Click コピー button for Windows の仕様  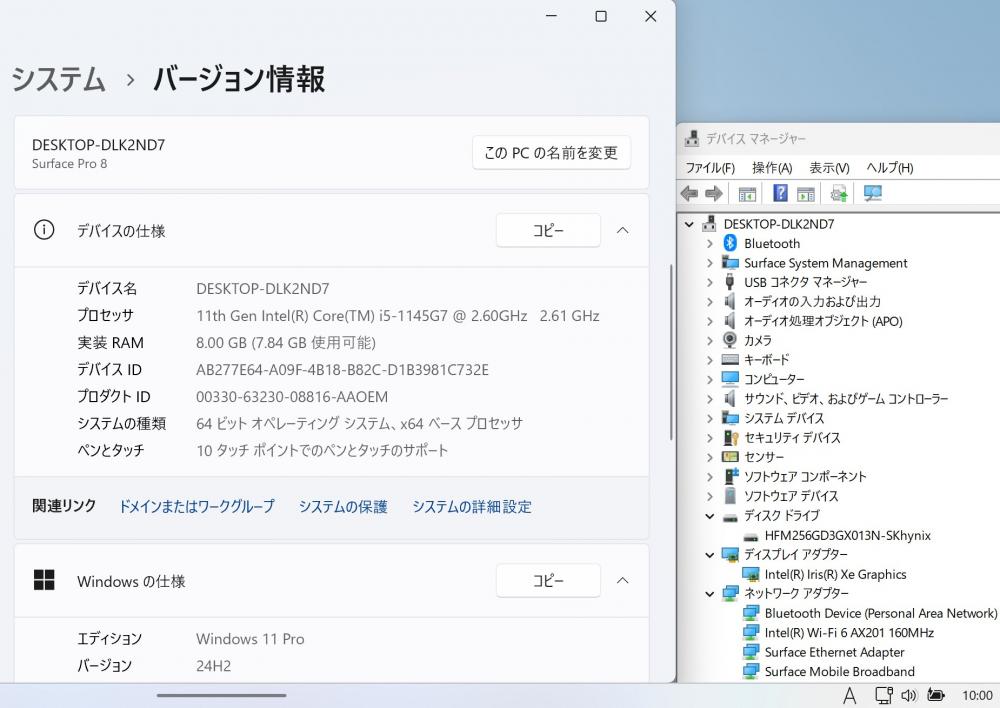click(x=548, y=580)
